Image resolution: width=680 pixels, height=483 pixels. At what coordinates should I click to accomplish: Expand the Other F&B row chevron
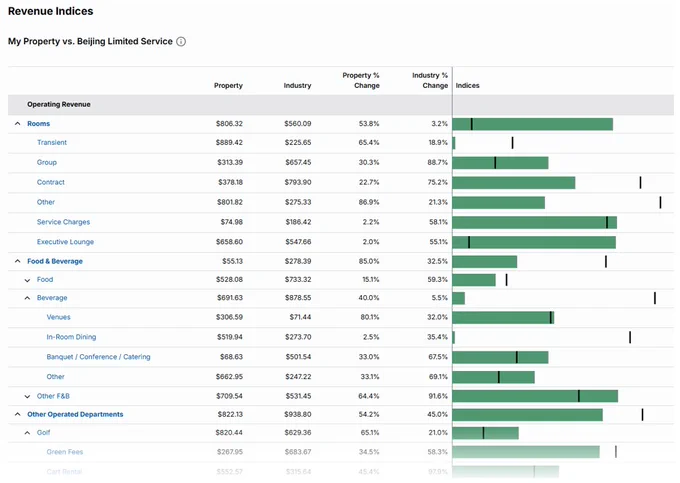[x=27, y=396]
